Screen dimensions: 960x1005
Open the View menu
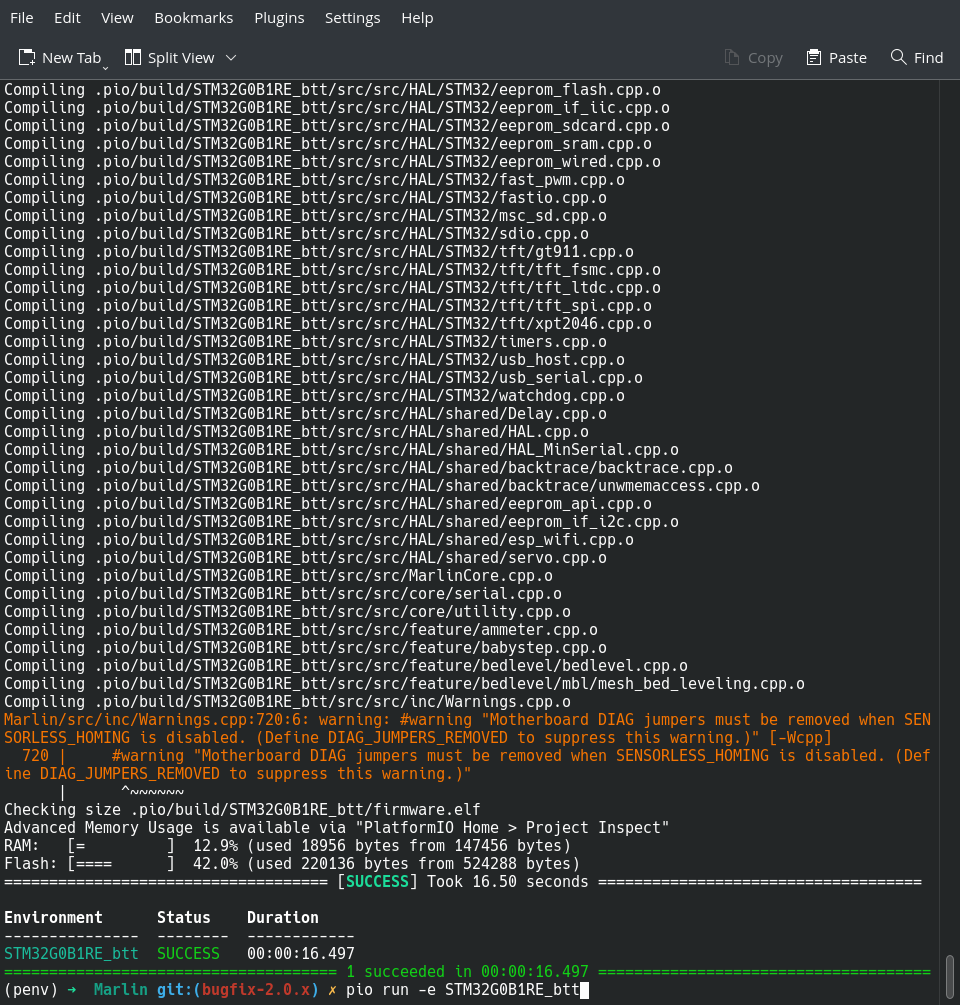[117, 18]
